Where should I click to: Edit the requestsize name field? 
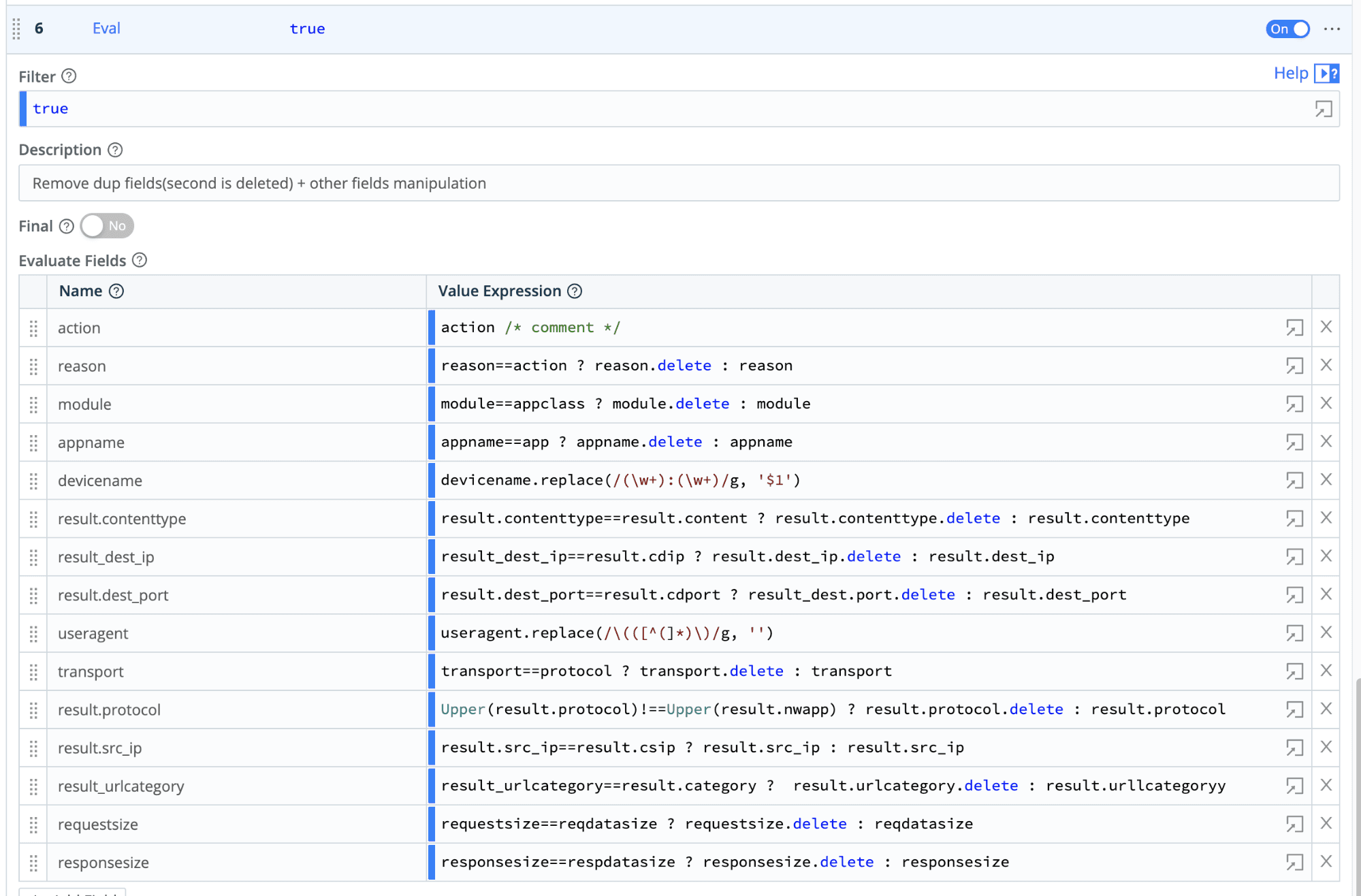coord(235,825)
